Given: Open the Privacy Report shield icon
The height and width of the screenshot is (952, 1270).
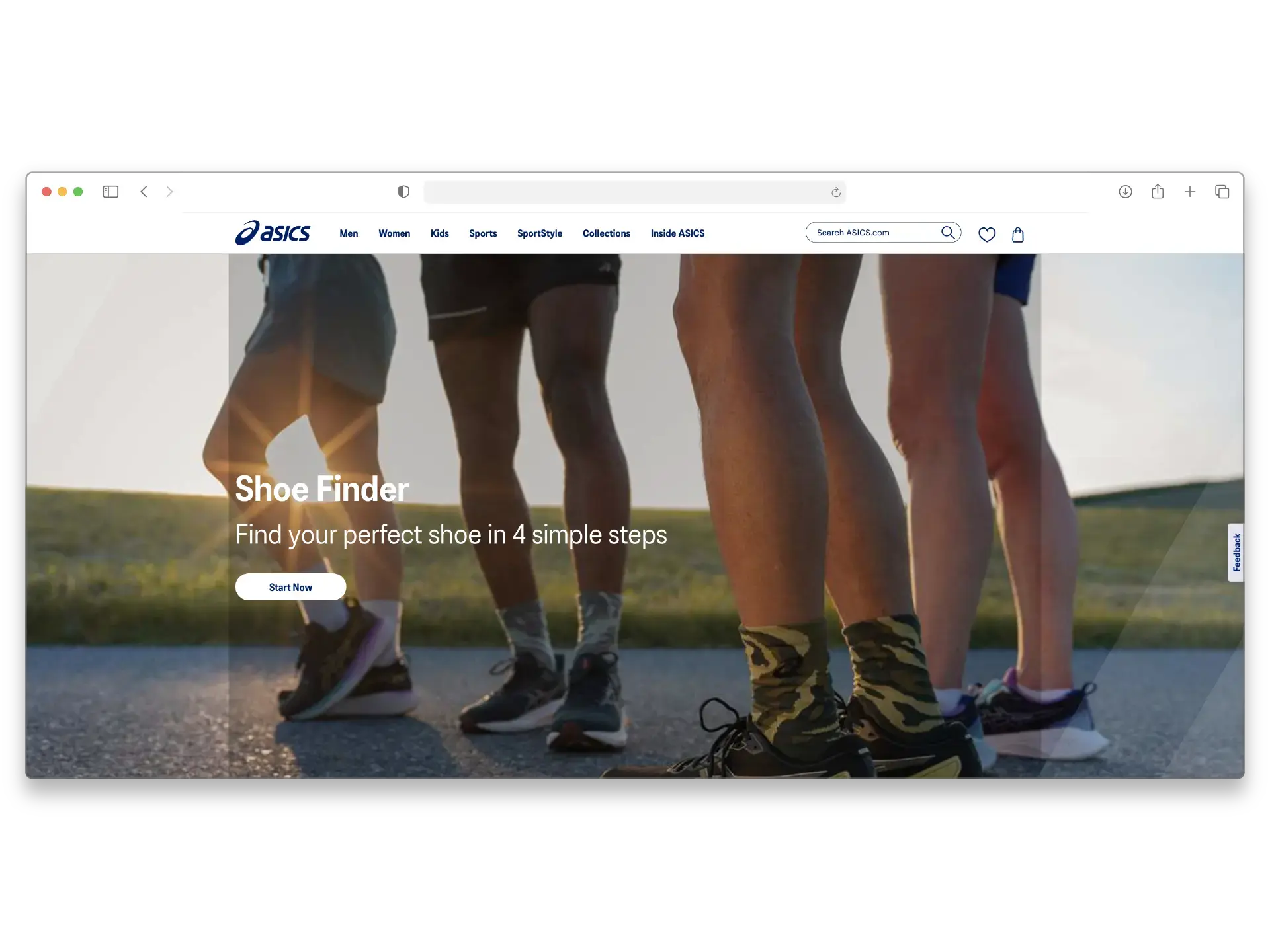Looking at the screenshot, I should click(403, 192).
